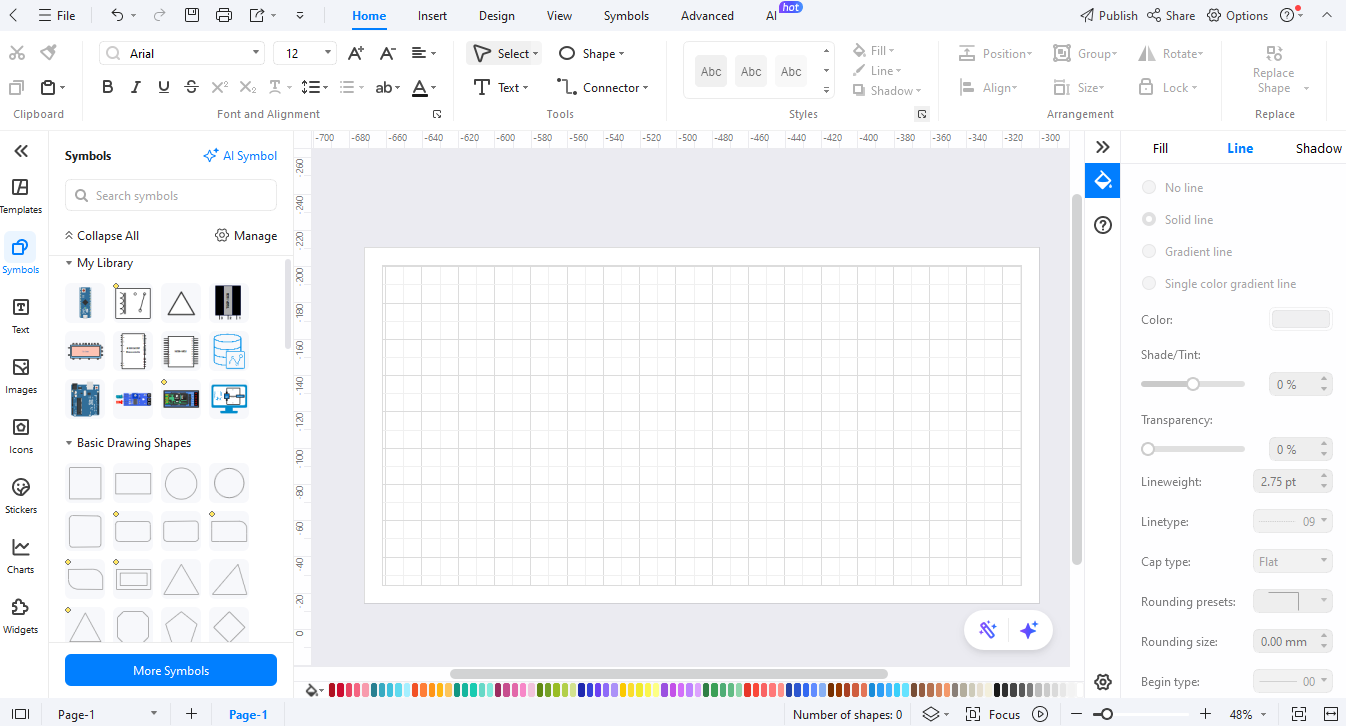
Task: Open the Fill tab in right panel
Action: (1160, 148)
